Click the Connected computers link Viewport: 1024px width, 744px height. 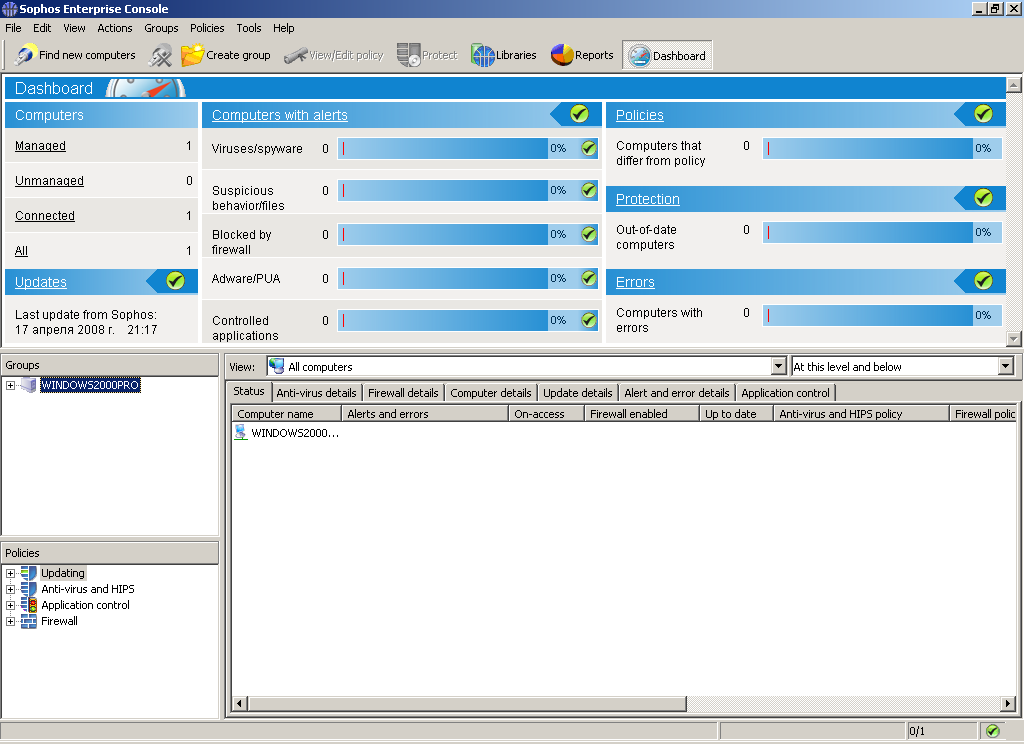click(44, 216)
